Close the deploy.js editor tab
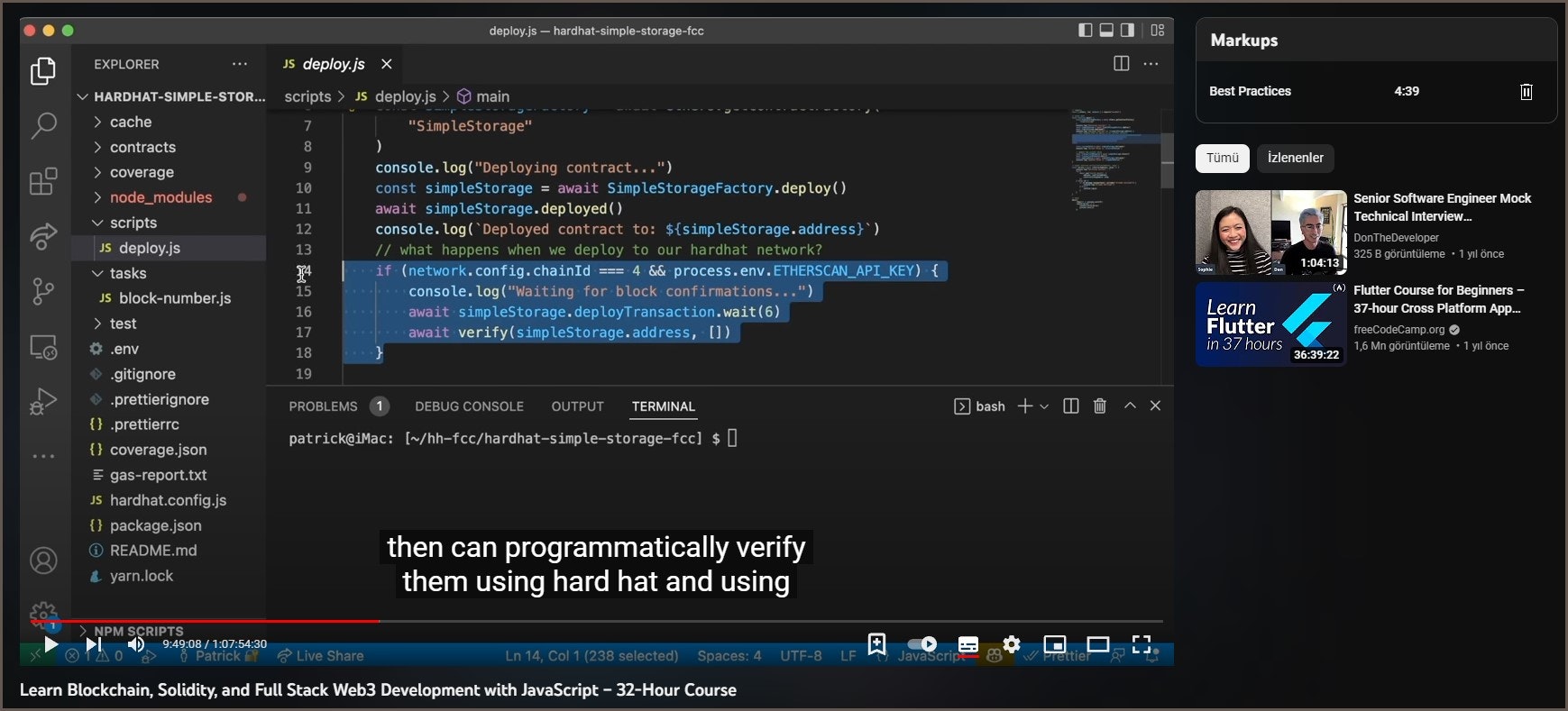Image resolution: width=1568 pixels, height=711 pixels. pos(386,64)
